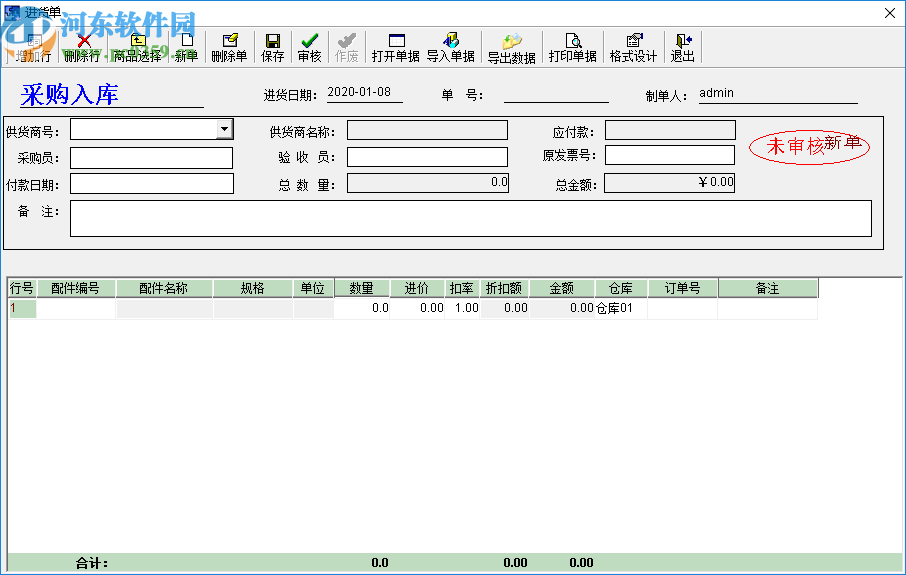
Task: Click the 行号 column header
Action: (x=22, y=288)
